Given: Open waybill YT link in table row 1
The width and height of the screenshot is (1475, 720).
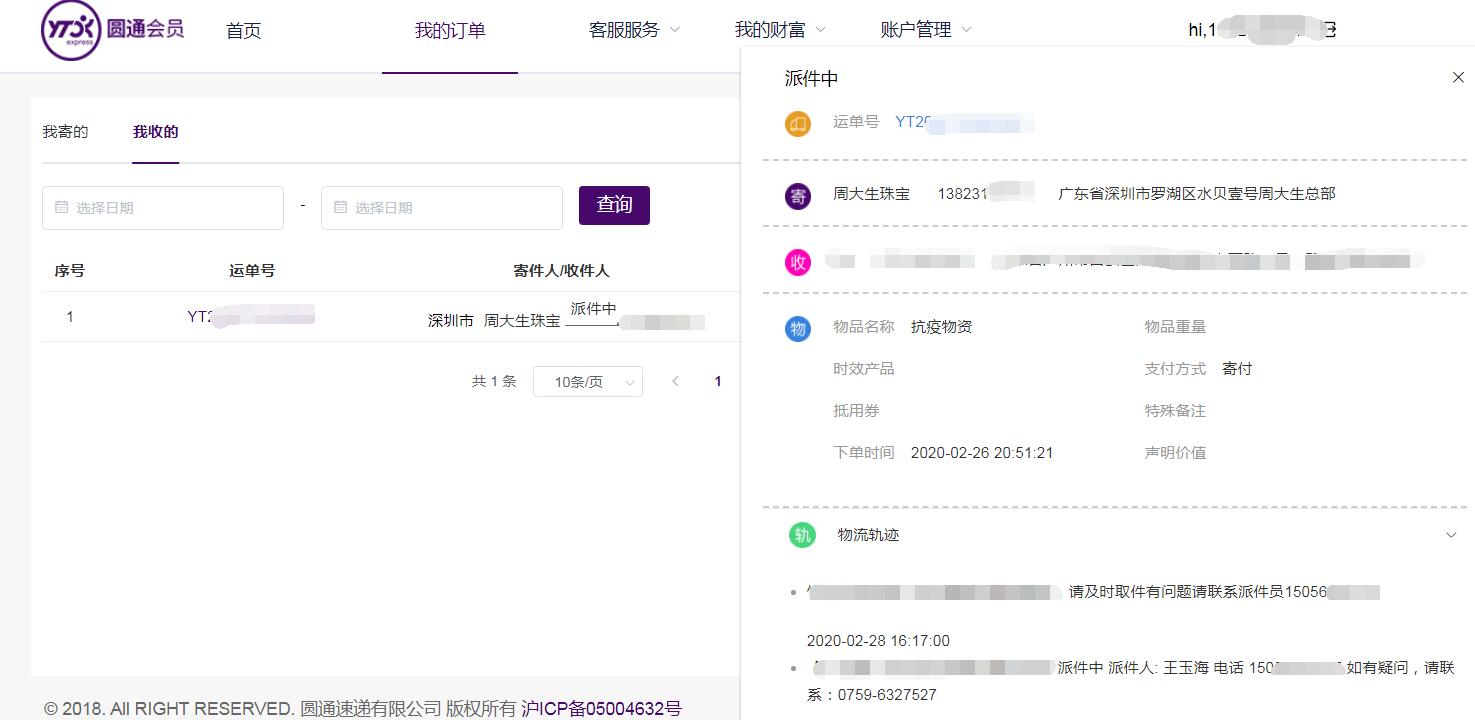Looking at the screenshot, I should [x=251, y=317].
